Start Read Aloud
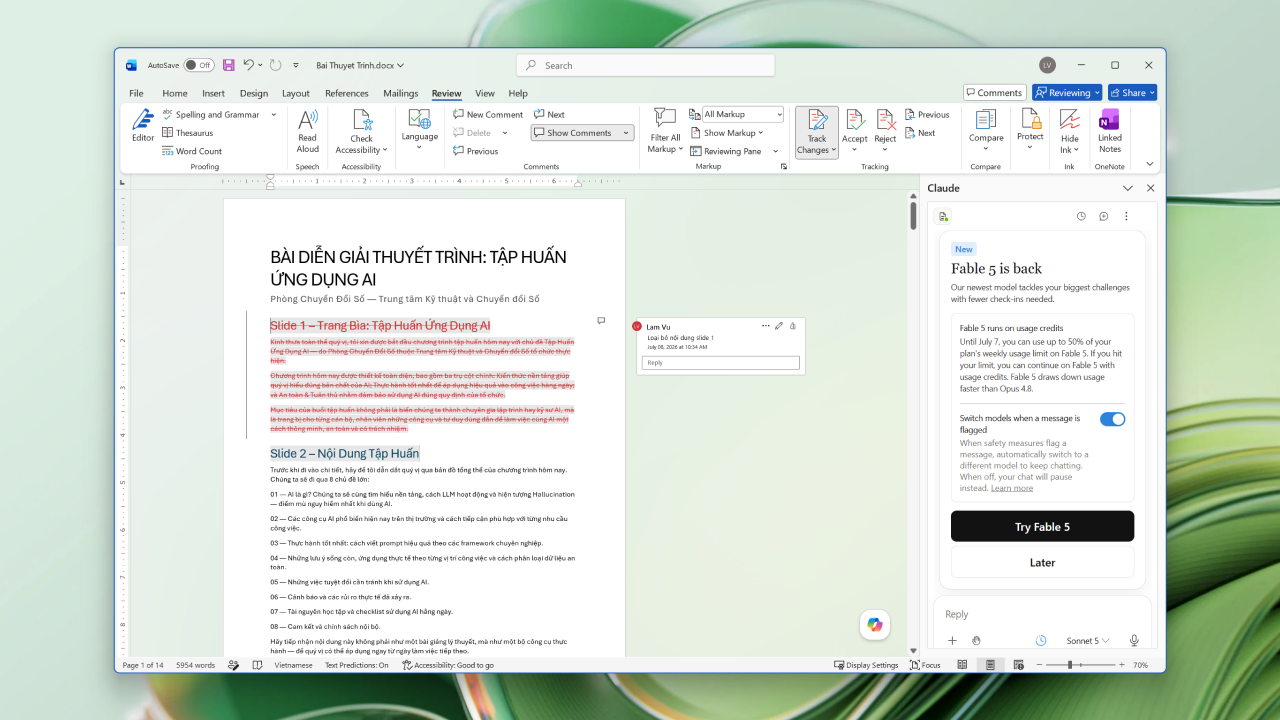This screenshot has width=1280, height=720. [x=308, y=131]
